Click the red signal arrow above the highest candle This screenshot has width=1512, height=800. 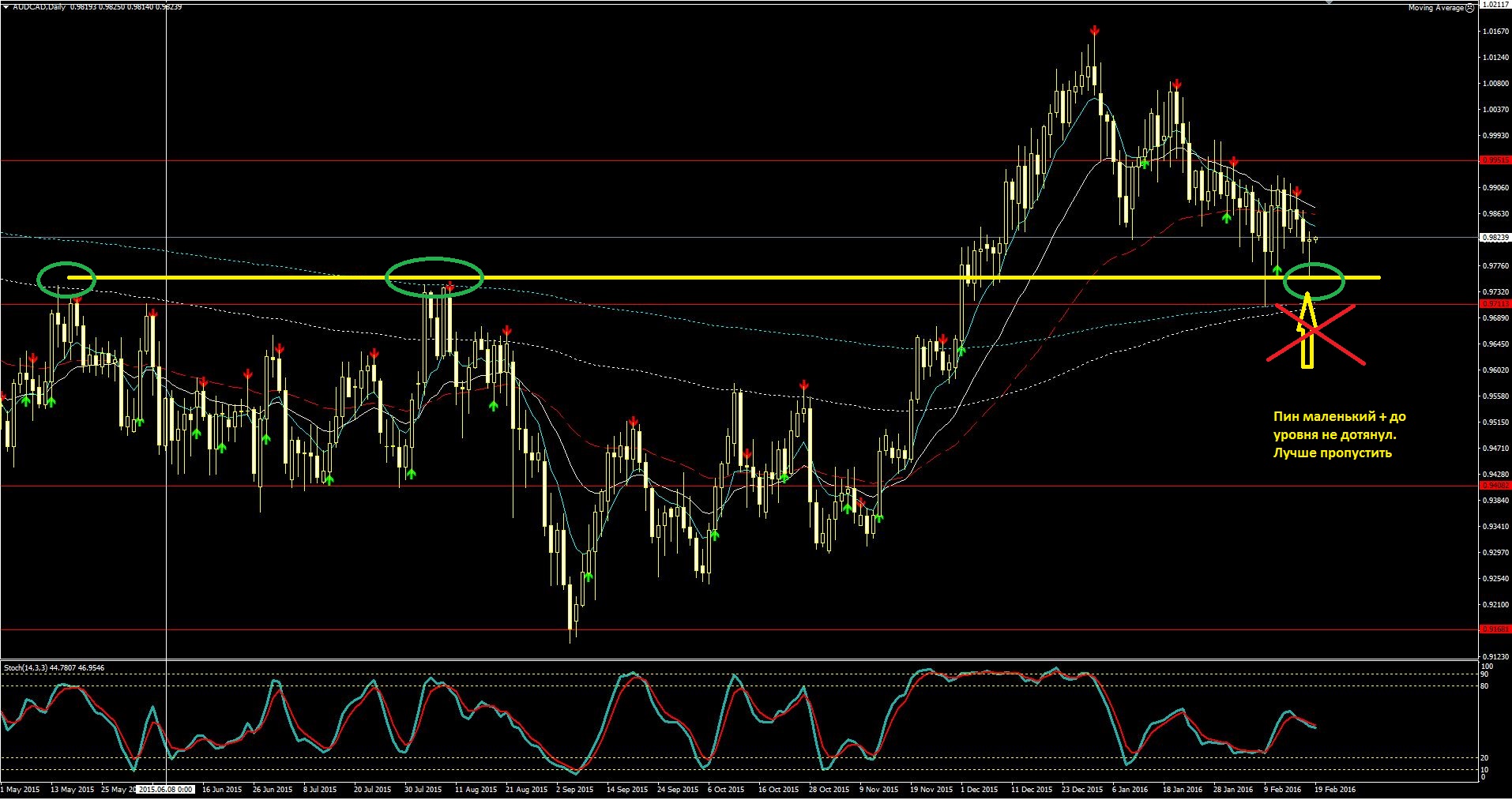[1094, 31]
